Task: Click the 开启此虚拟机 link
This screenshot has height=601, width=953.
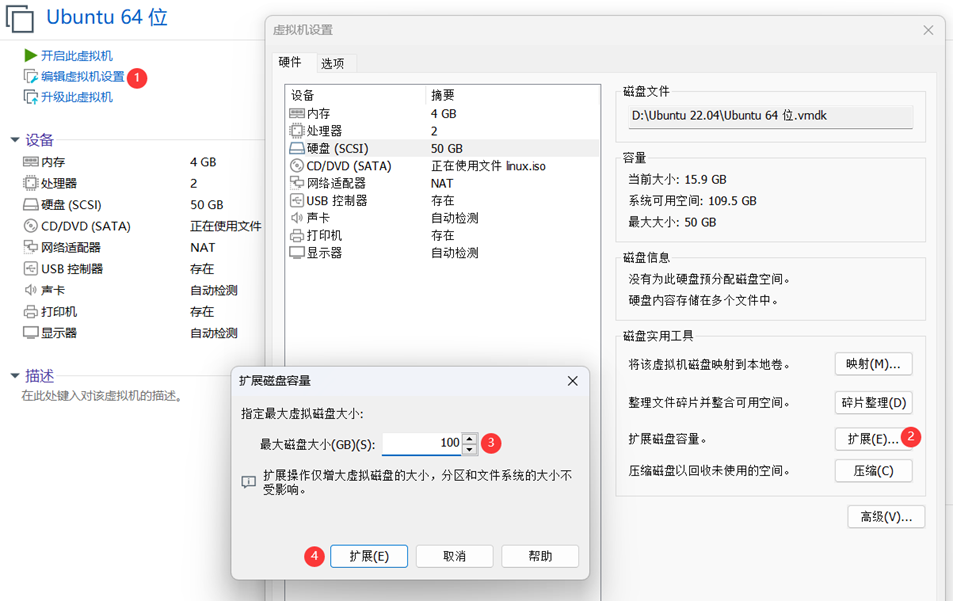Action: point(77,56)
